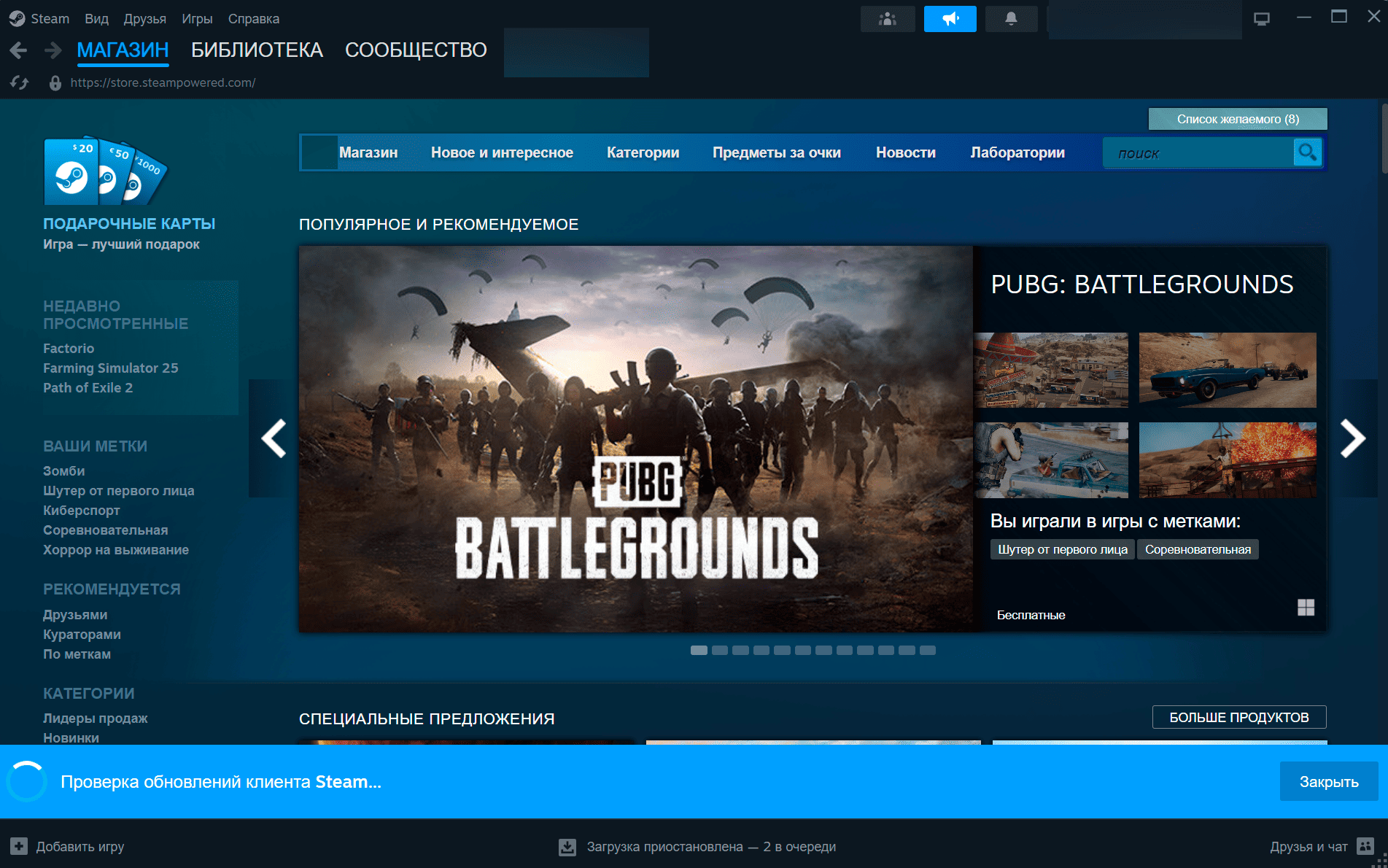This screenshot has height=868, width=1388.
Task: Select the PUBG screenshot with shirtless character
Action: [1051, 460]
